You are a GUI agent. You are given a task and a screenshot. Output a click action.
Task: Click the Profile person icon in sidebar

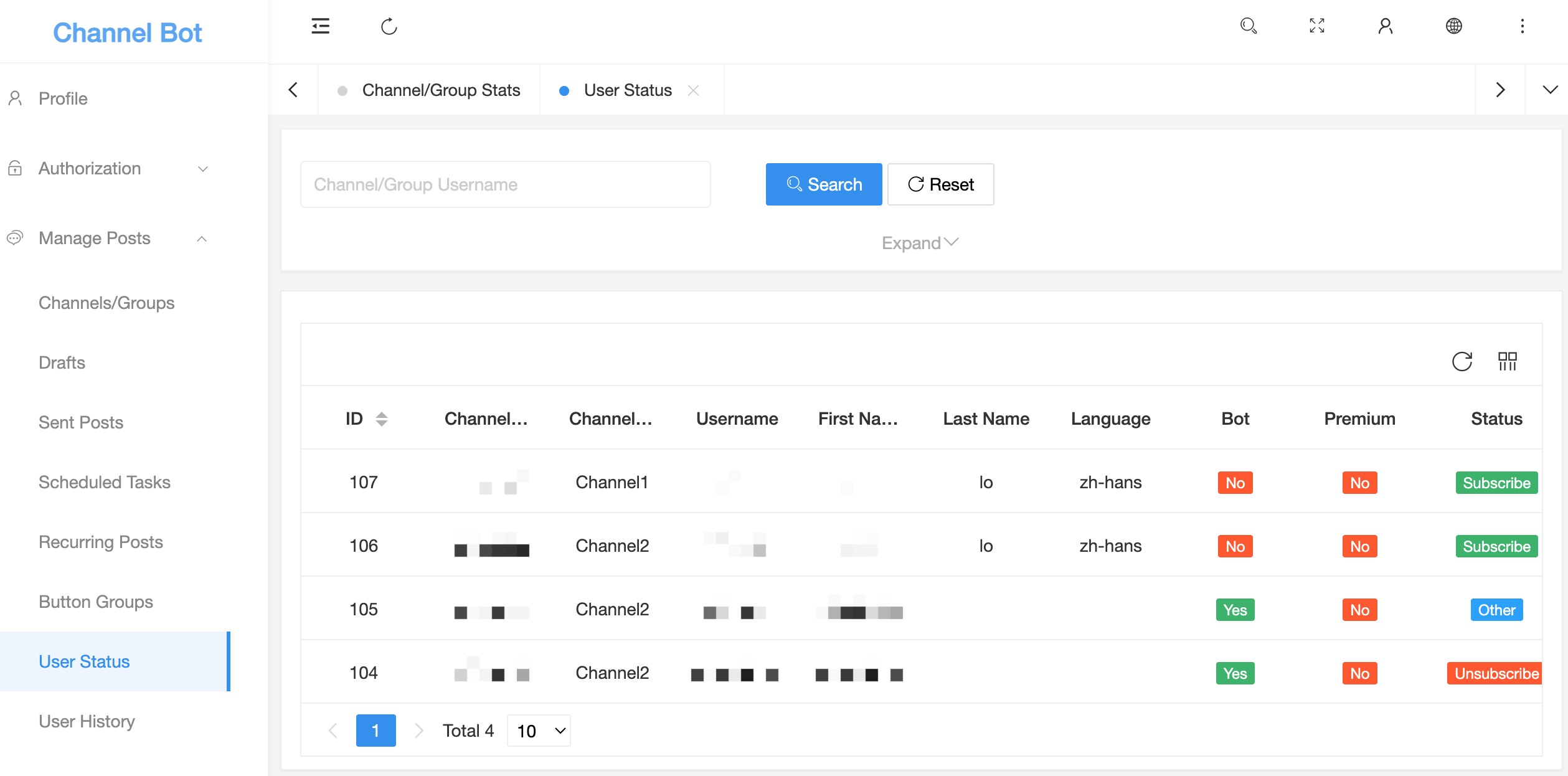pyautogui.click(x=16, y=98)
